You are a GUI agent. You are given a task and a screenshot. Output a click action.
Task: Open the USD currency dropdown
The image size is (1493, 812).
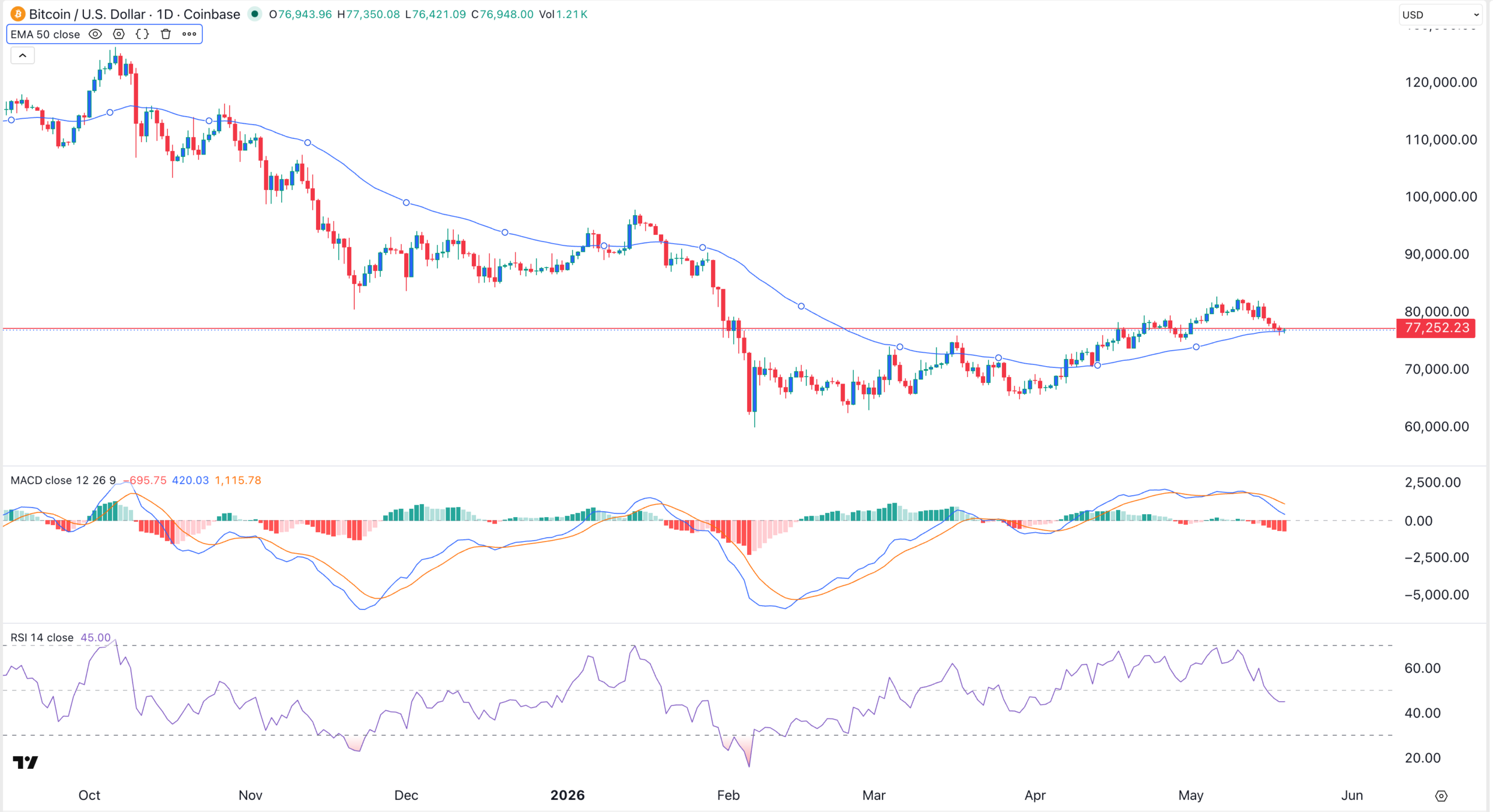click(1440, 15)
